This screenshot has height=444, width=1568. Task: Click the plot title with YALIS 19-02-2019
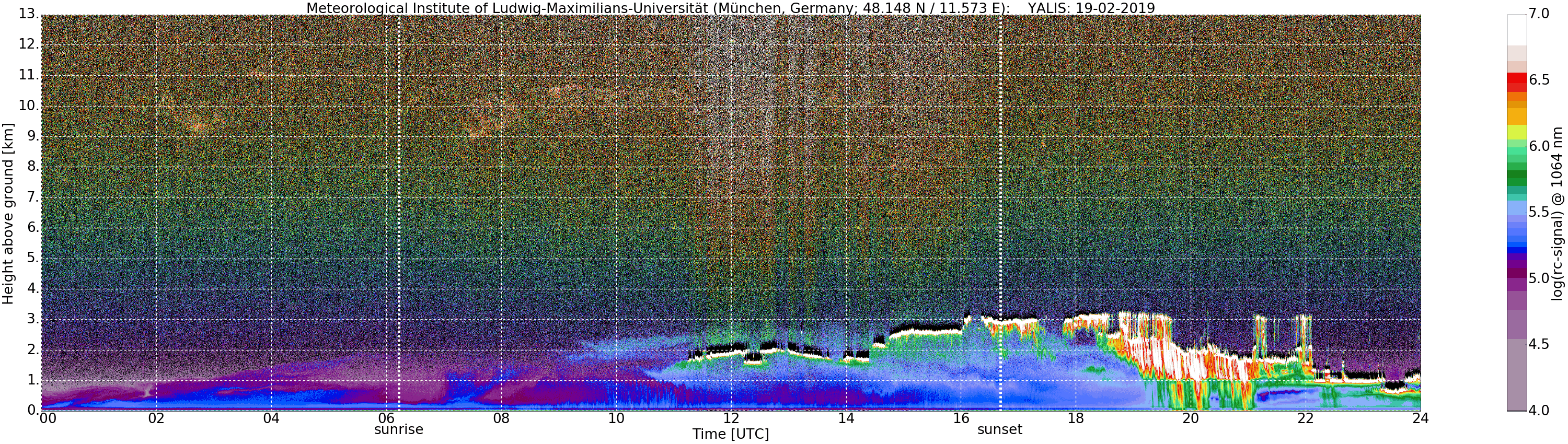731,8
